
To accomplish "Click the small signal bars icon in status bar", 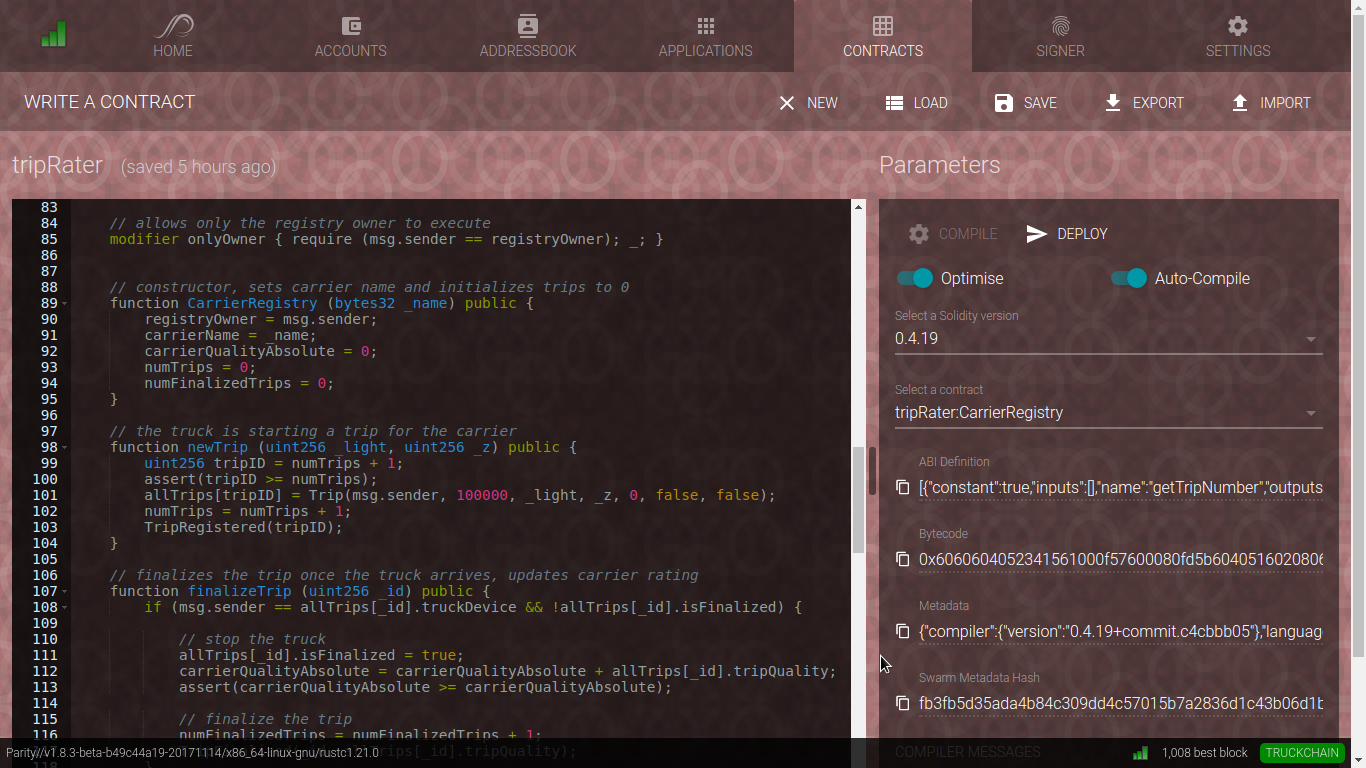I will click(1140, 753).
